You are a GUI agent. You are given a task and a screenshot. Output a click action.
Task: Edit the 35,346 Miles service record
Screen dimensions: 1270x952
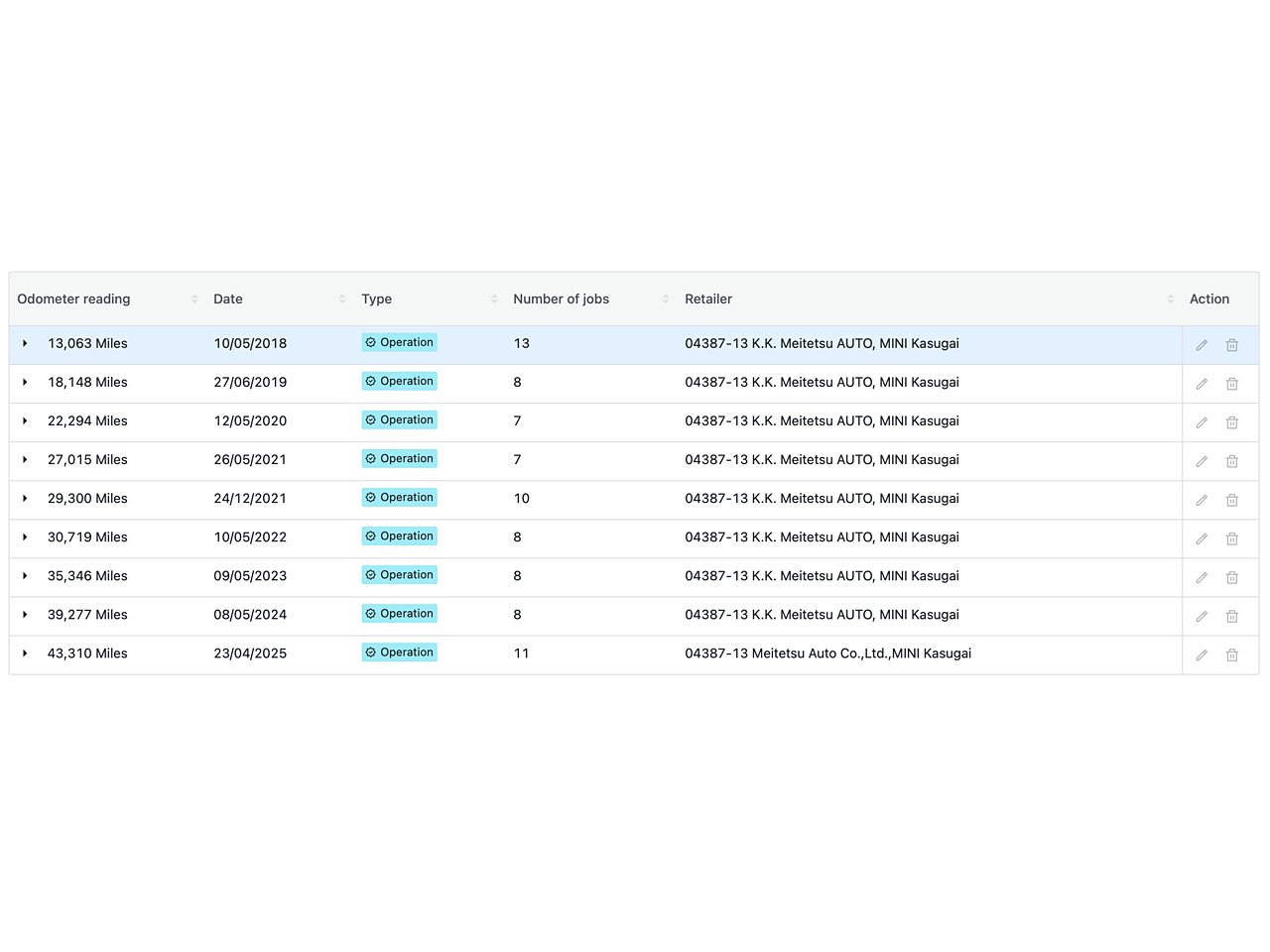[1202, 577]
